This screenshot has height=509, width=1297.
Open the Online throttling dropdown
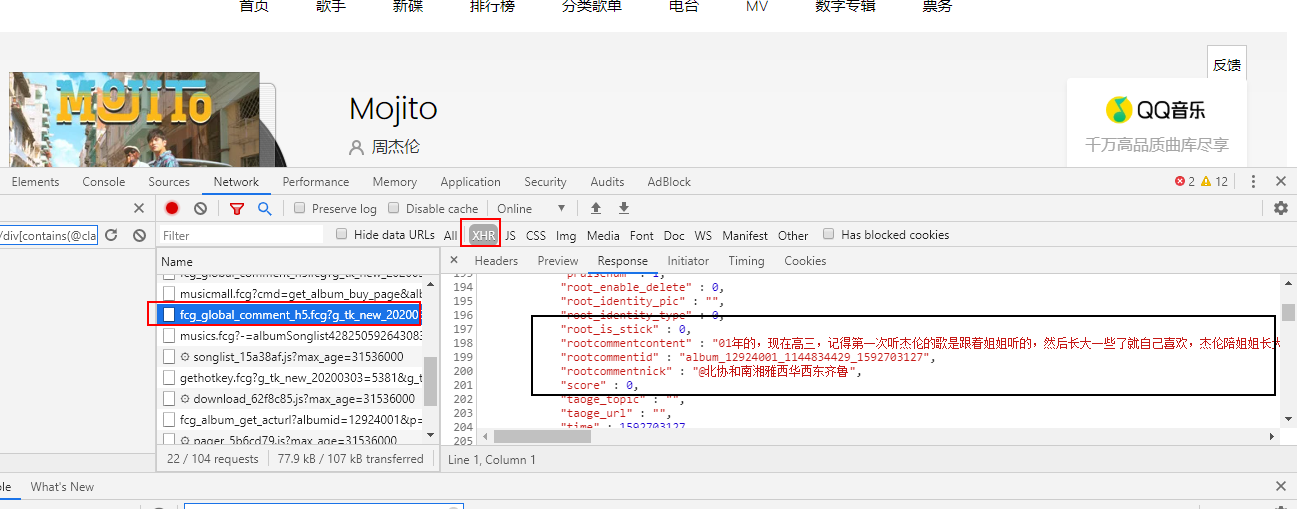point(531,208)
